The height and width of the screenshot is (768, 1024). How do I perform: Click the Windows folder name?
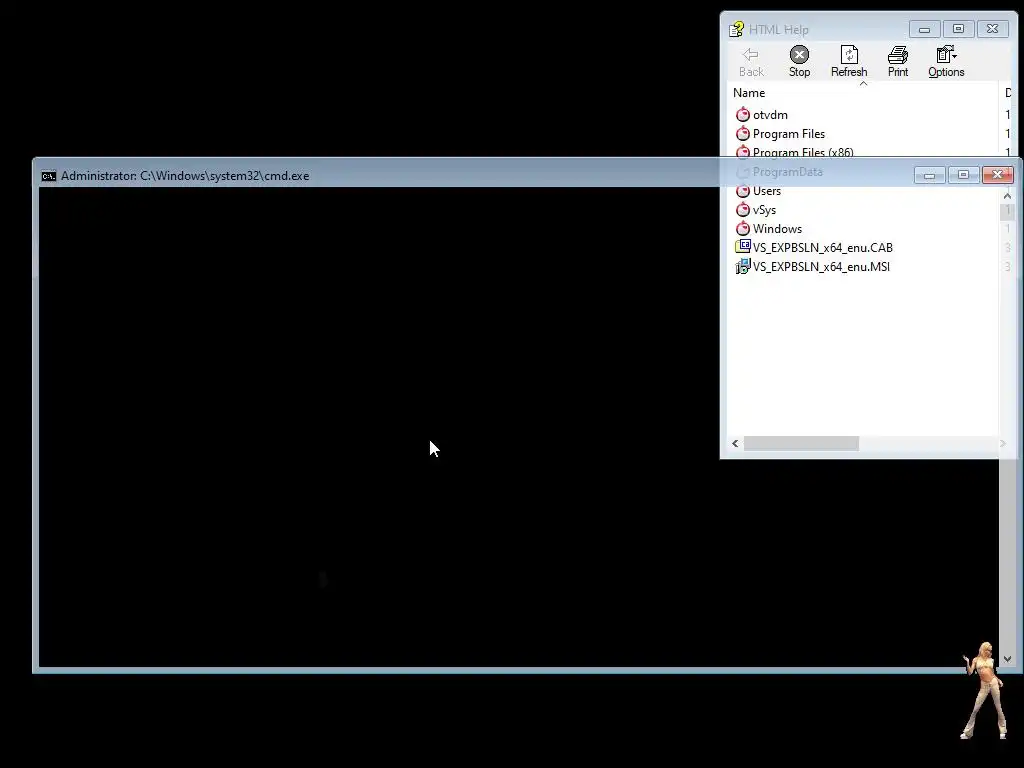(777, 229)
